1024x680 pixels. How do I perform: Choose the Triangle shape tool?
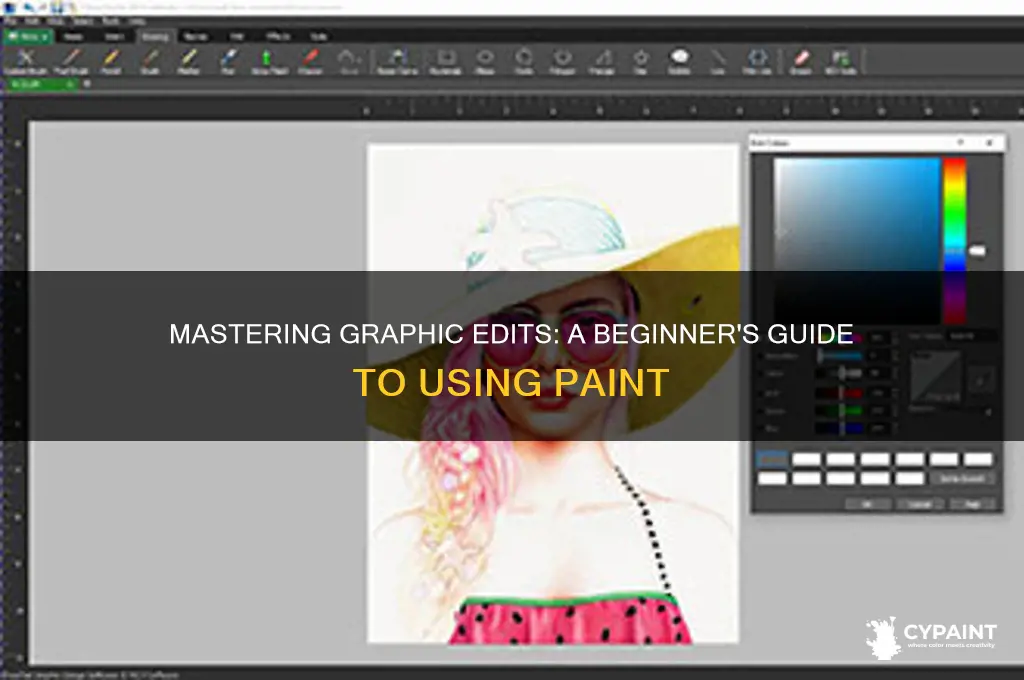[601, 62]
